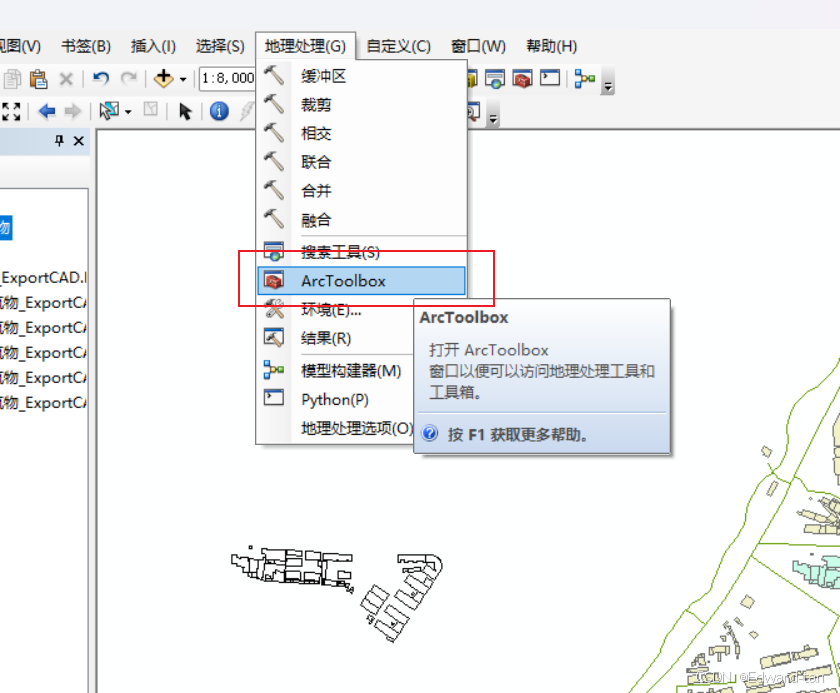Click the Full Extent toolbar icon
Viewport: 840px width, 693px height.
[x=12, y=110]
